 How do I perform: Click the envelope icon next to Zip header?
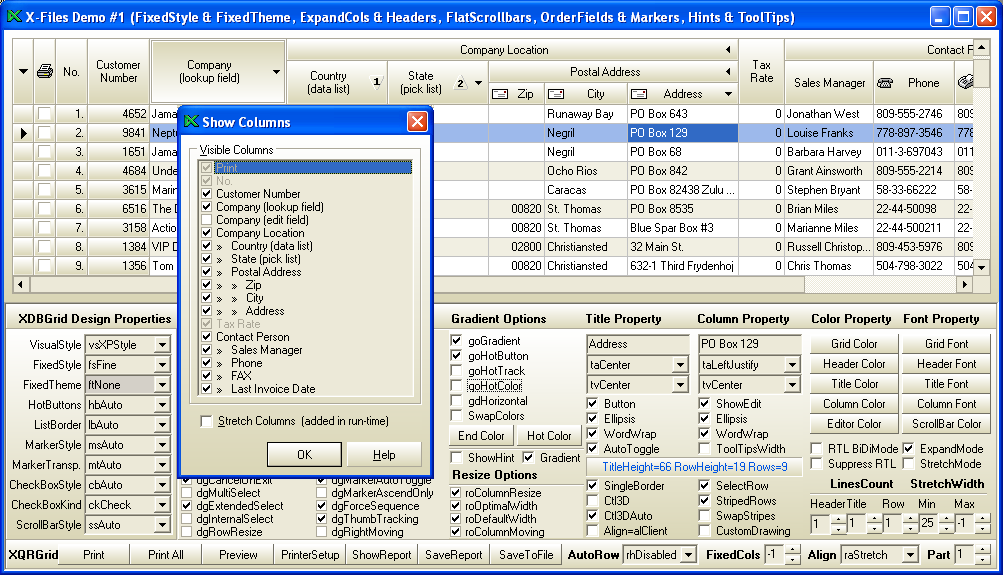pos(500,94)
